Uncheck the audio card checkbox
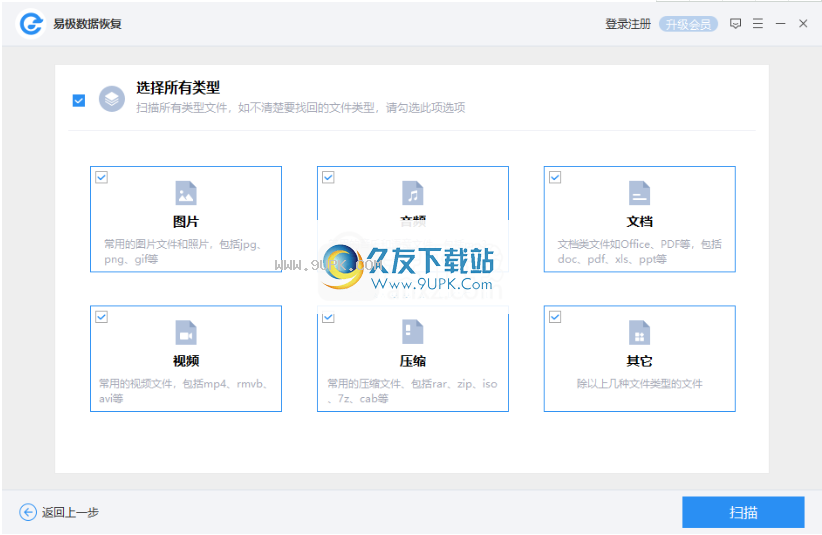822x535 pixels. [x=328, y=177]
